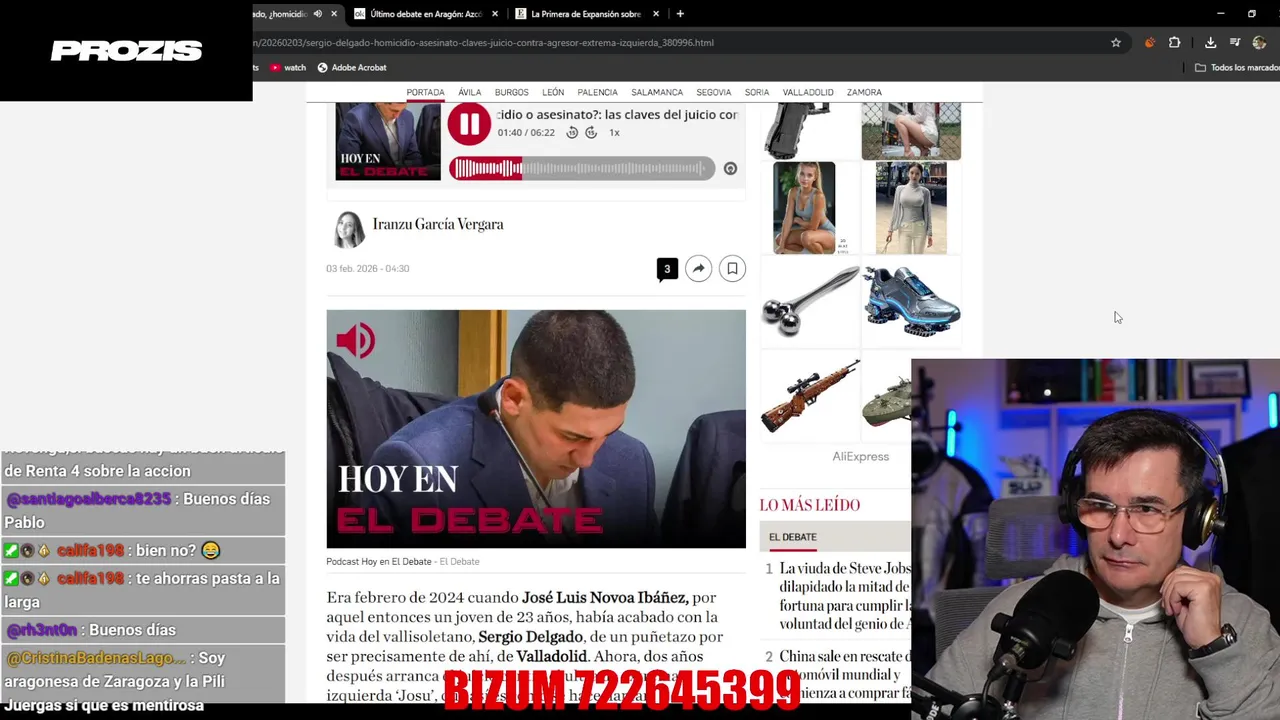The width and height of the screenshot is (1280, 720).
Task: Open the Adobe Acrobat bookmark
Action: pyautogui.click(x=352, y=68)
